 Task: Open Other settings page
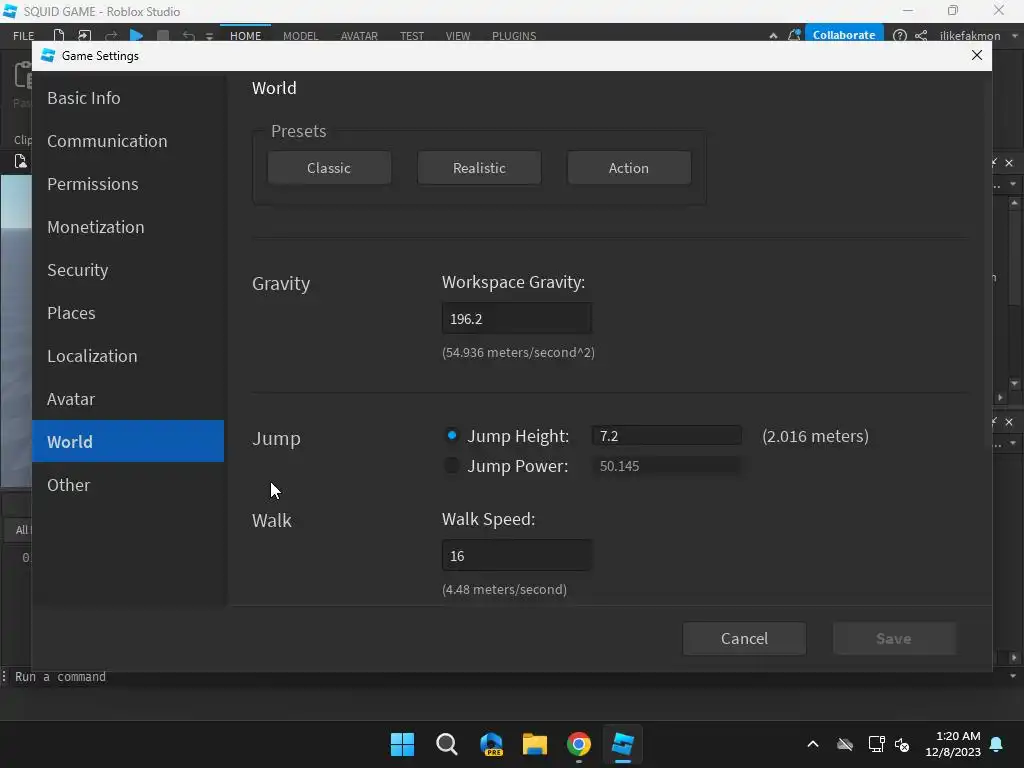pyautogui.click(x=128, y=485)
